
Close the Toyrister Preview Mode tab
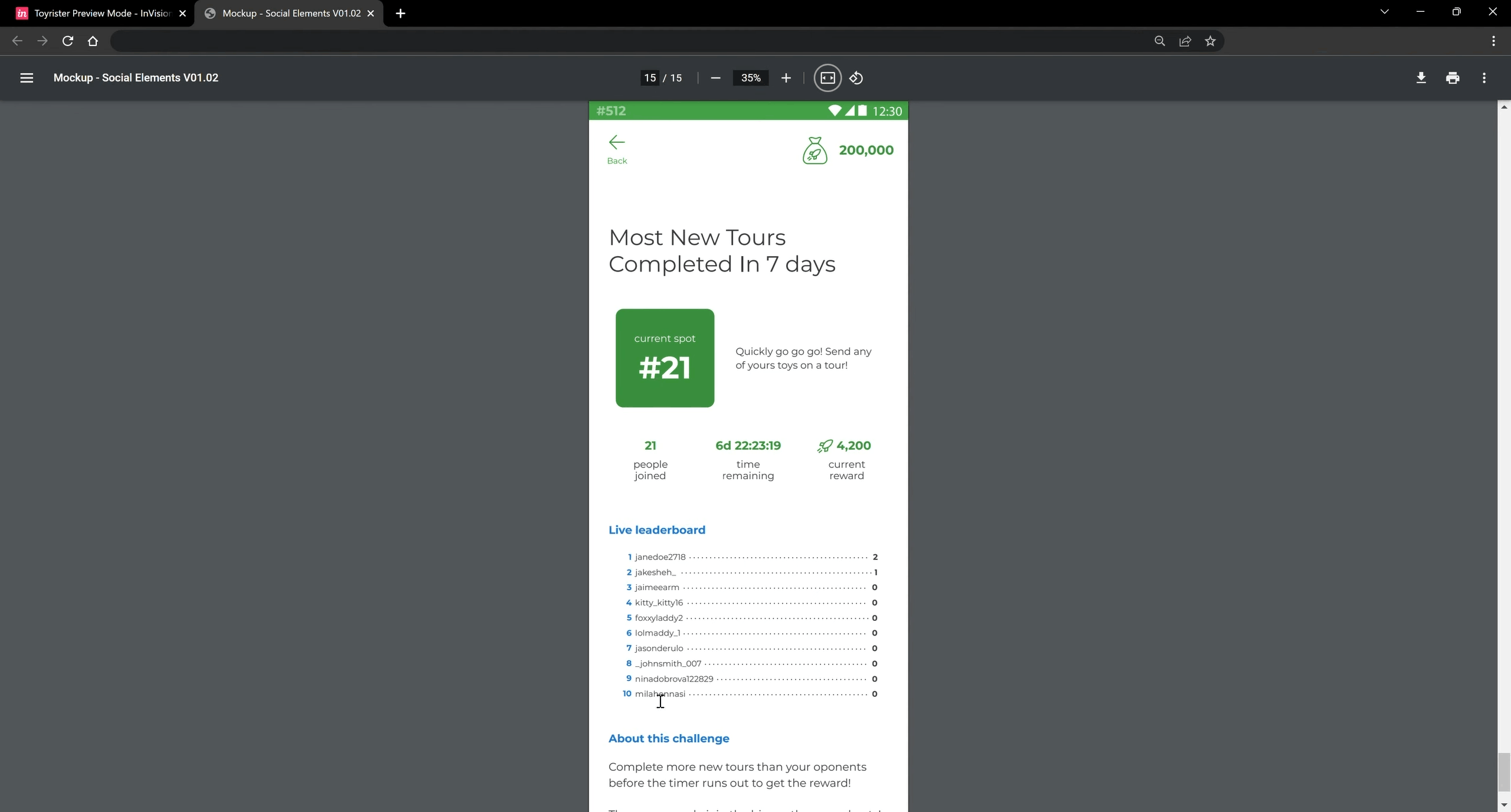pyautogui.click(x=182, y=13)
